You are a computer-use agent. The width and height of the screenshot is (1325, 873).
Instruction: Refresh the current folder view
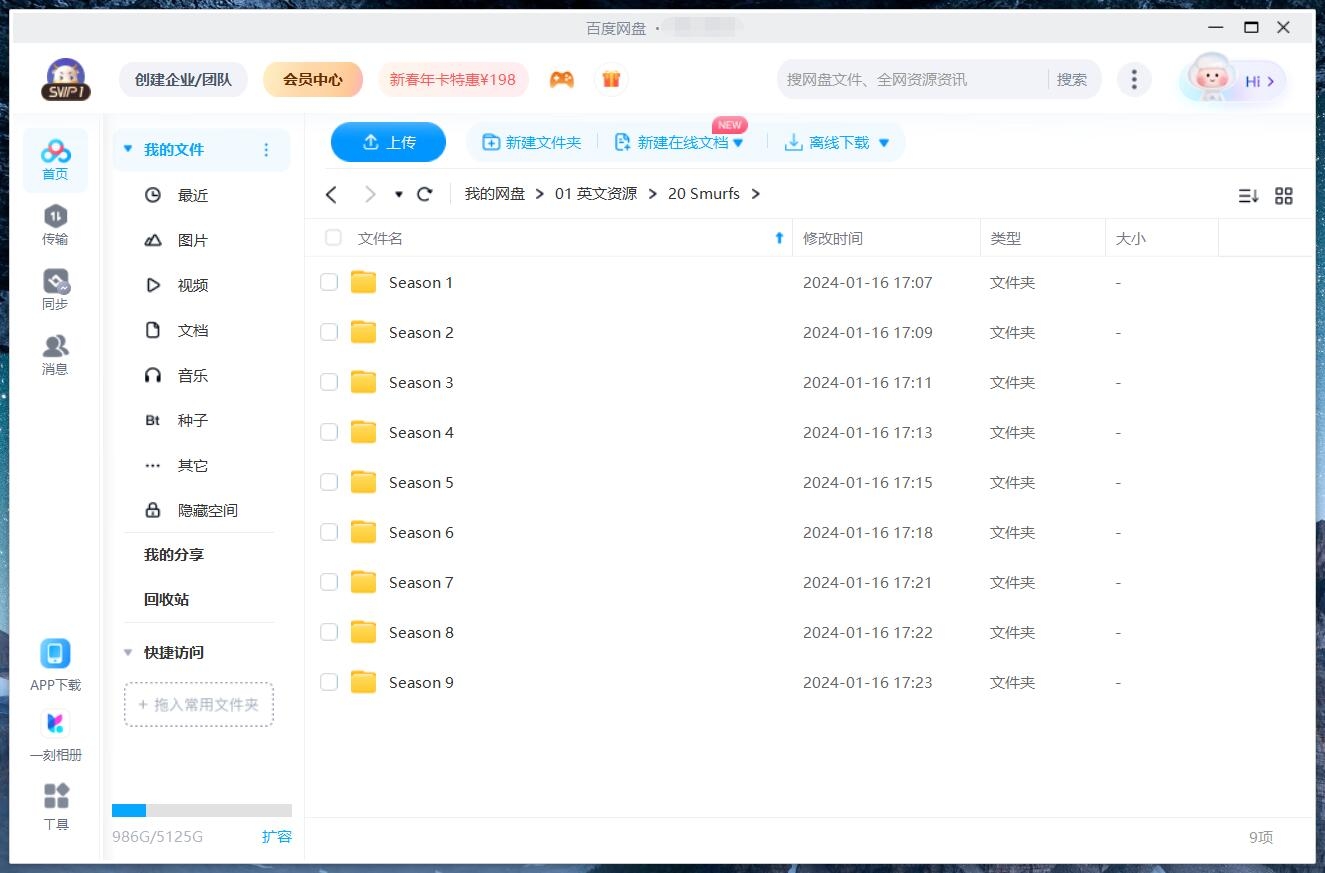click(x=424, y=194)
